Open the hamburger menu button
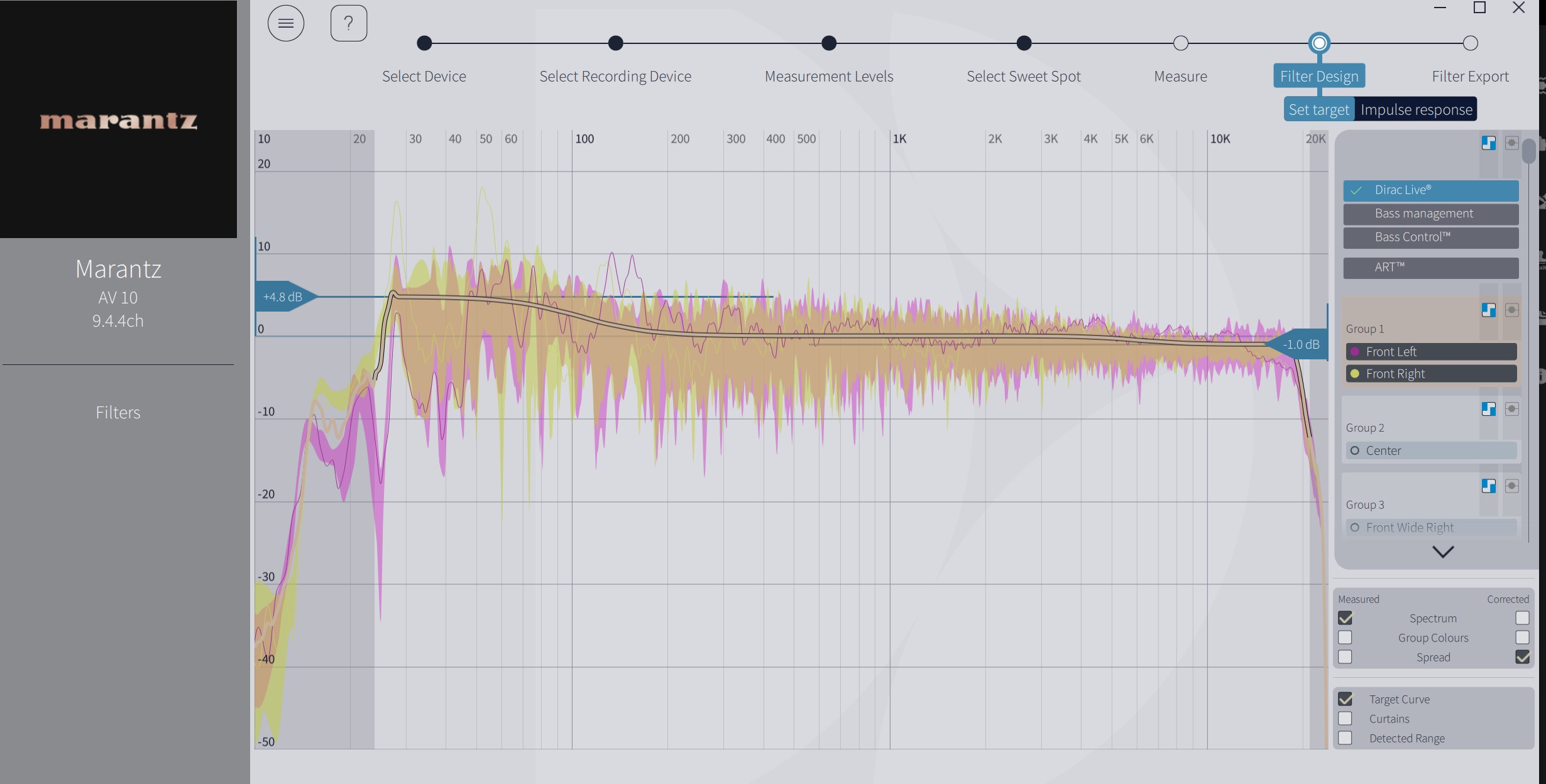Screen dimensions: 1546x784 point(286,23)
